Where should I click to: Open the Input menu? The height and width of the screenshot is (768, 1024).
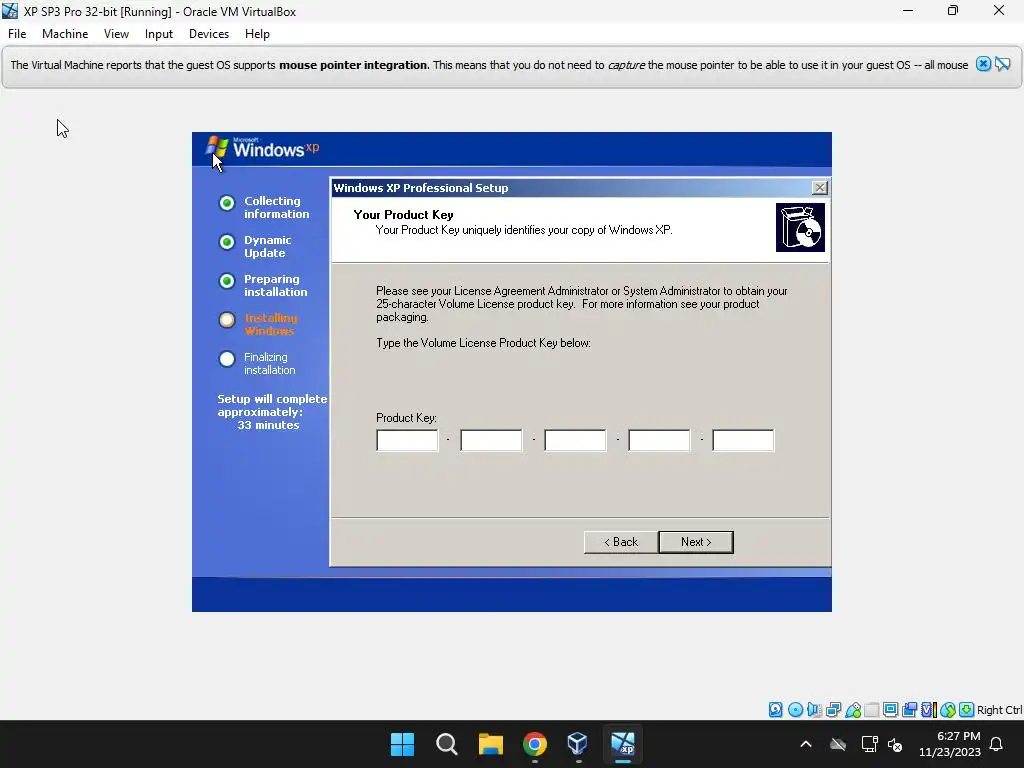pos(159,34)
